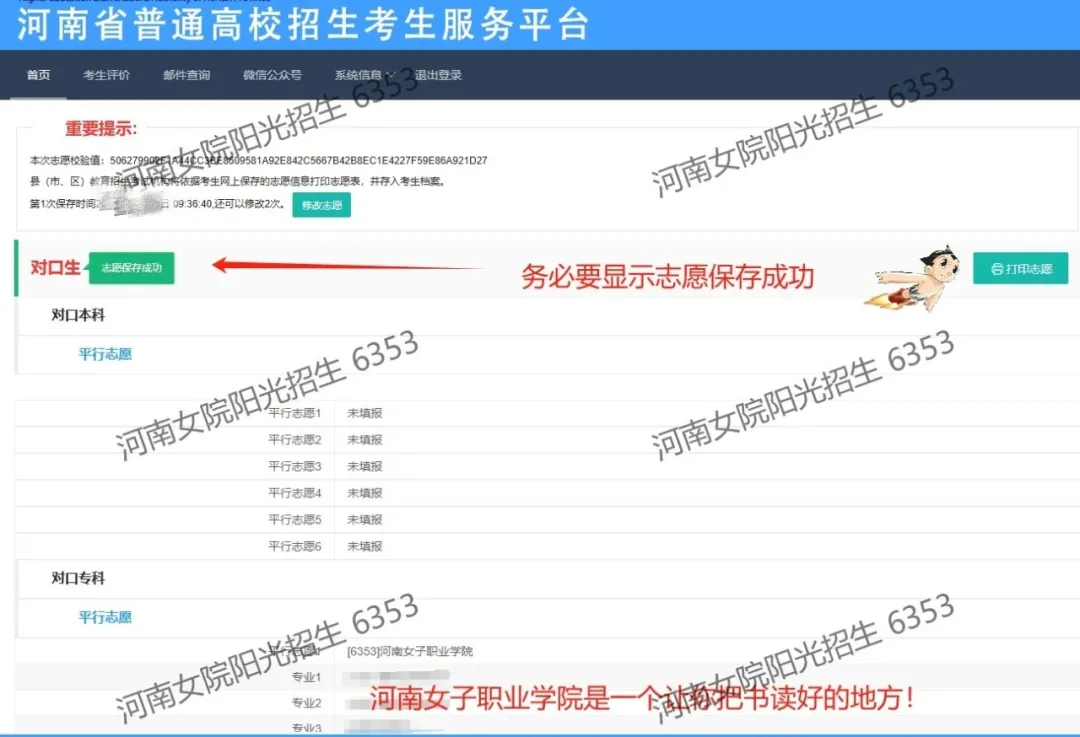Go to 考生评价 in the navigation bar
Screen dimensions: 1080x737
[x=106, y=75]
